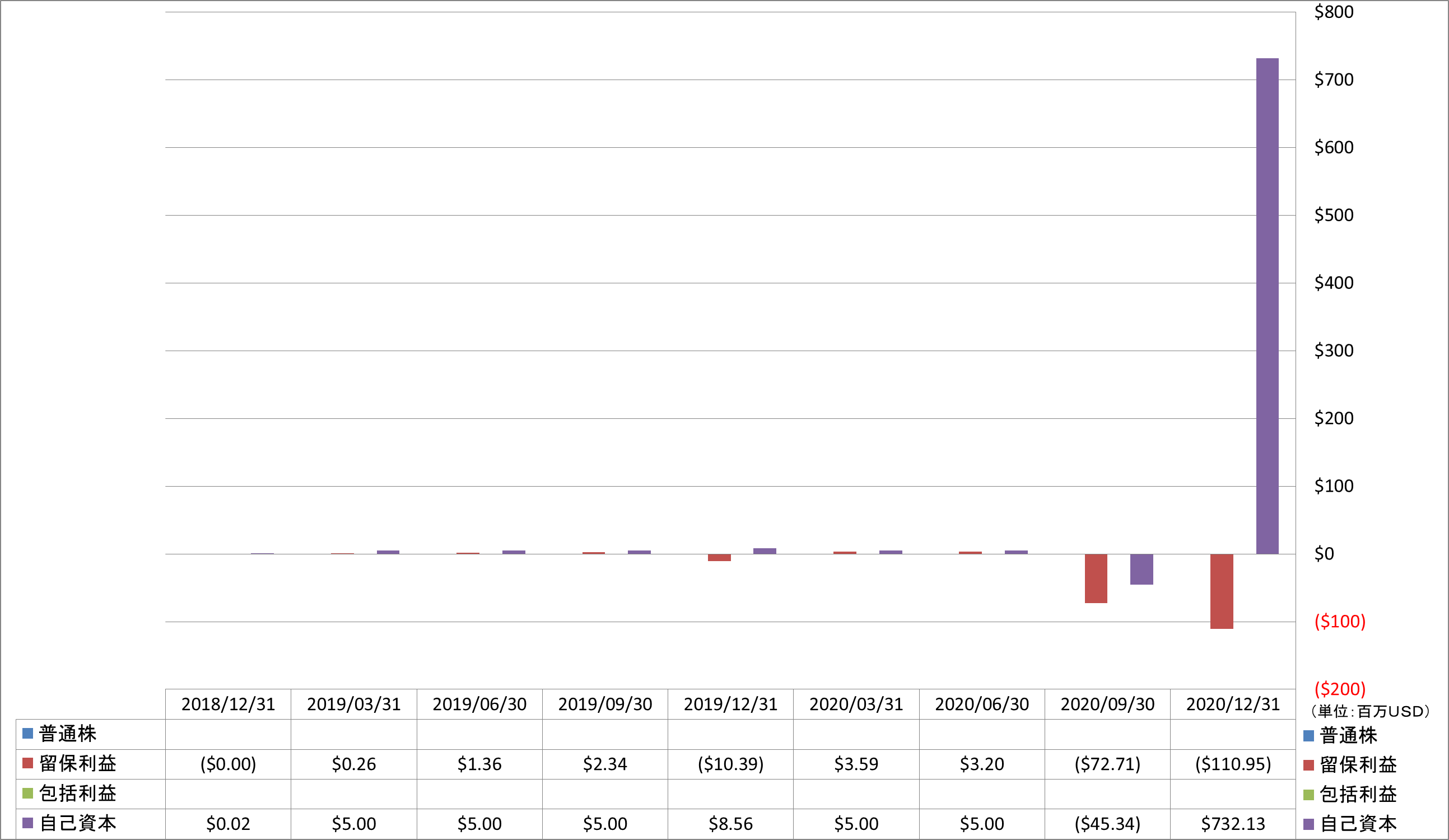Click the 単位:百万USD unit note
Screen dimensions: 1449x840
pos(1370,712)
